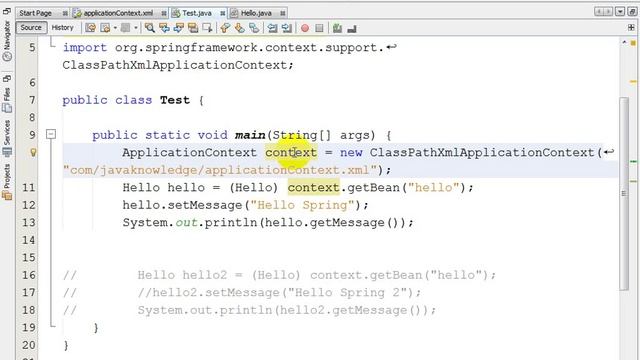Click restore window icon above Files
The width and height of the screenshot is (640, 360).
[x=7, y=78]
